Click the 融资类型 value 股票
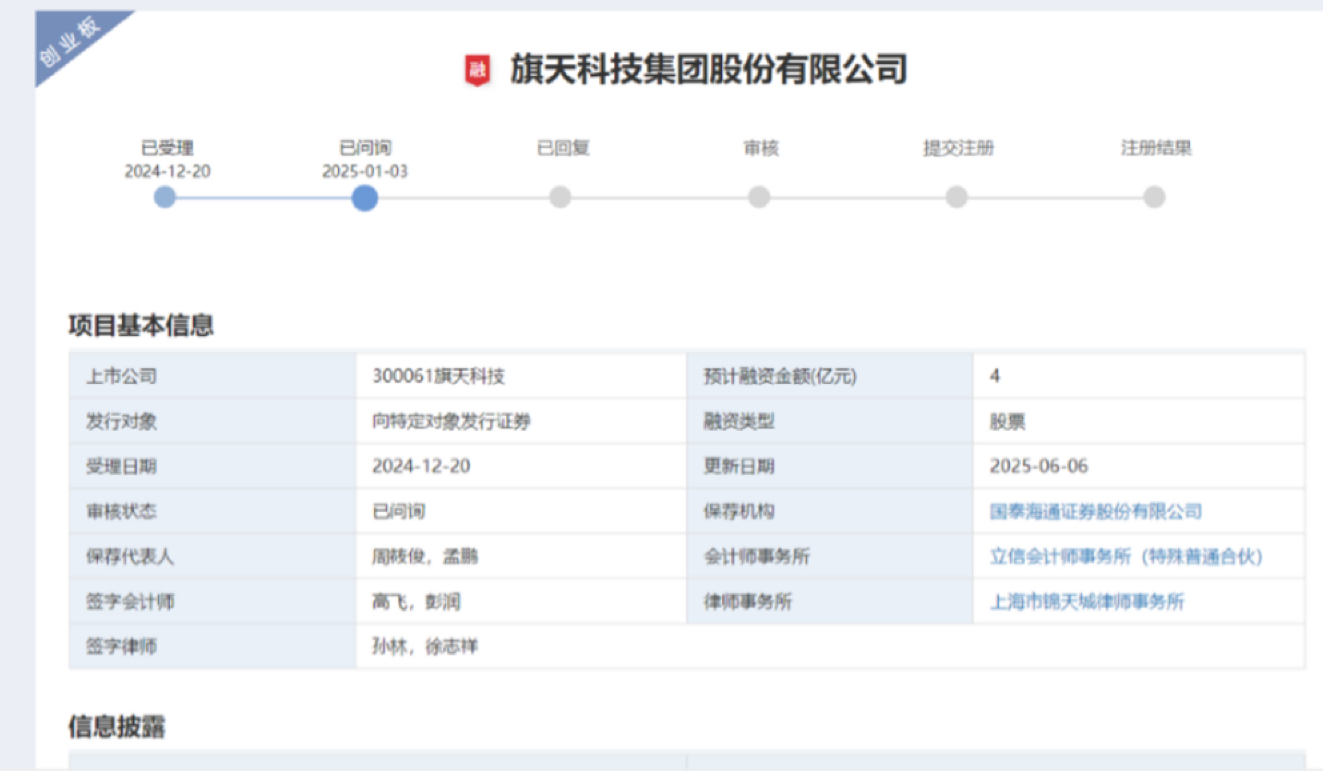This screenshot has width=1323, height=771. [1007, 422]
